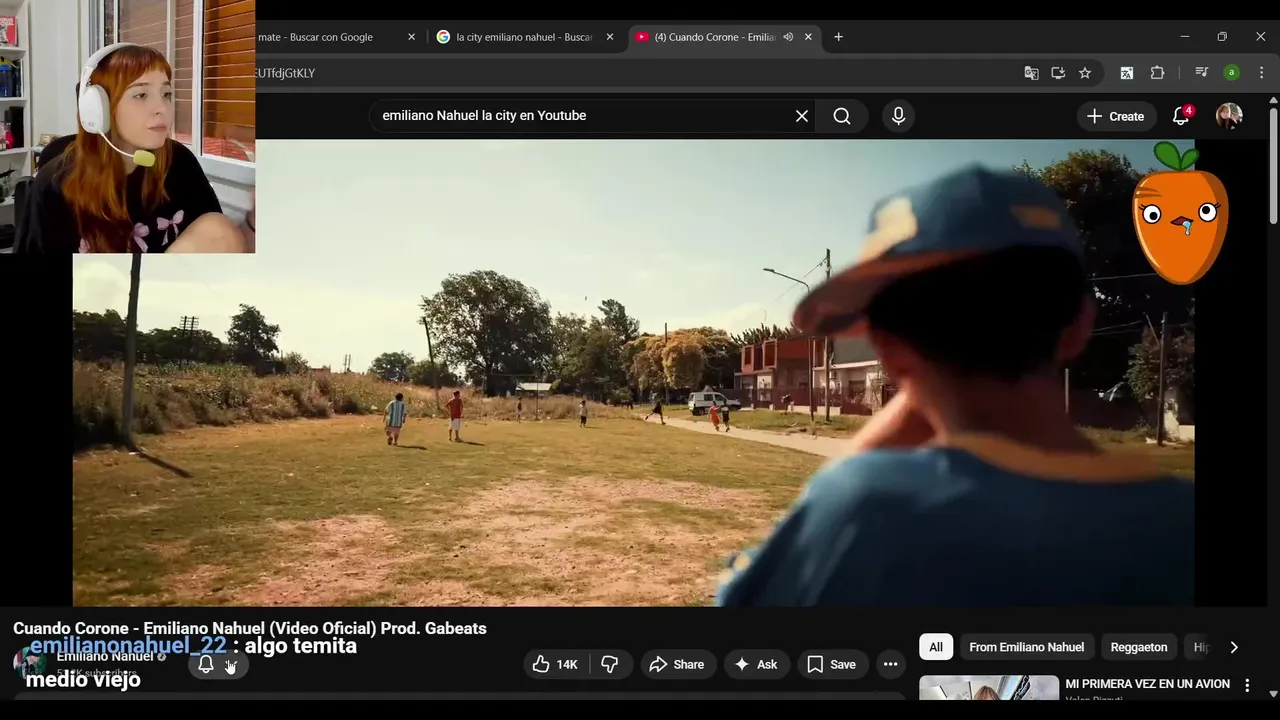The width and height of the screenshot is (1280, 720).
Task: Click the scrollbar up arrow
Action: [x=1273, y=100]
